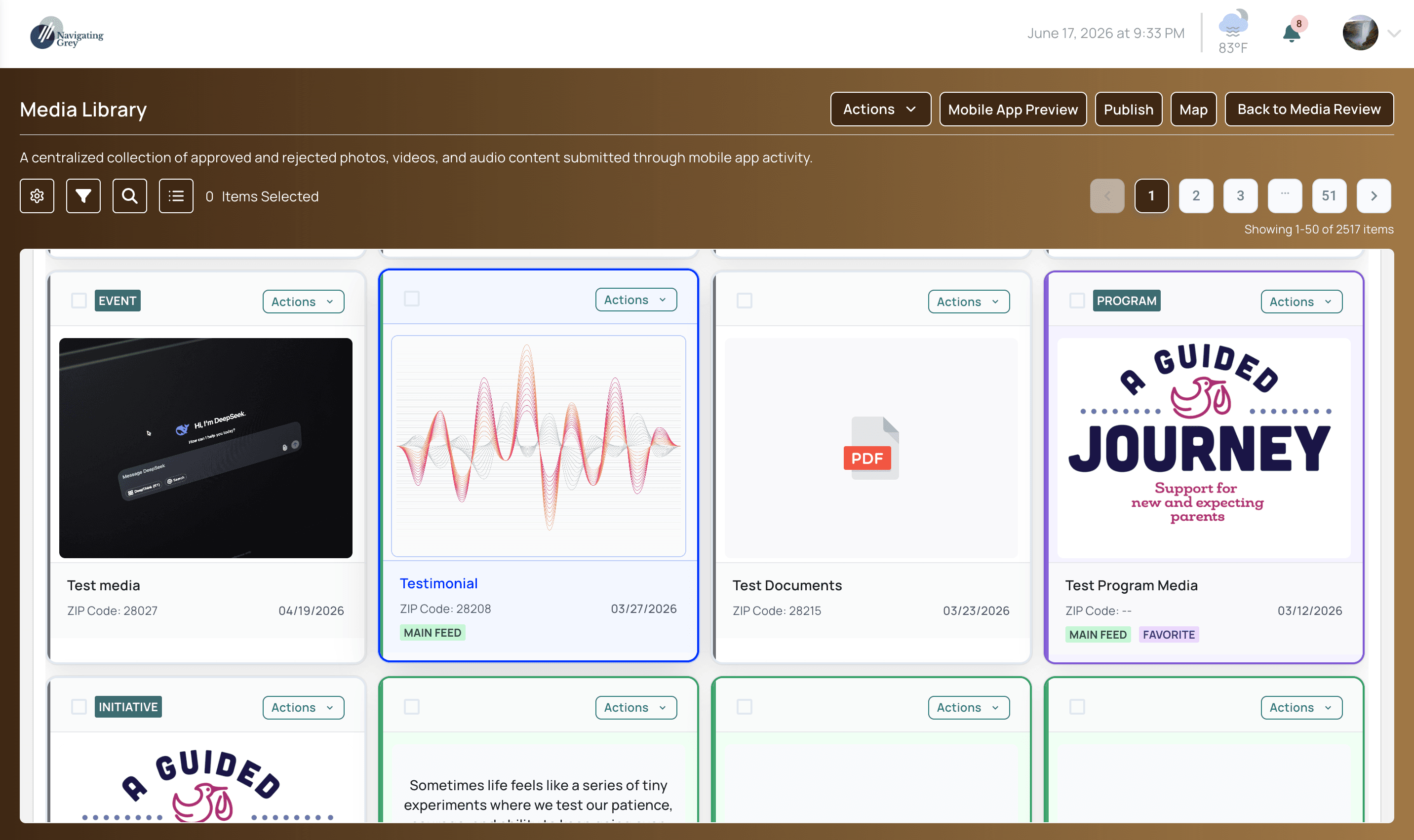Click the FAVORITE tag on Test Program Media
1414x840 pixels.
coord(1169,635)
